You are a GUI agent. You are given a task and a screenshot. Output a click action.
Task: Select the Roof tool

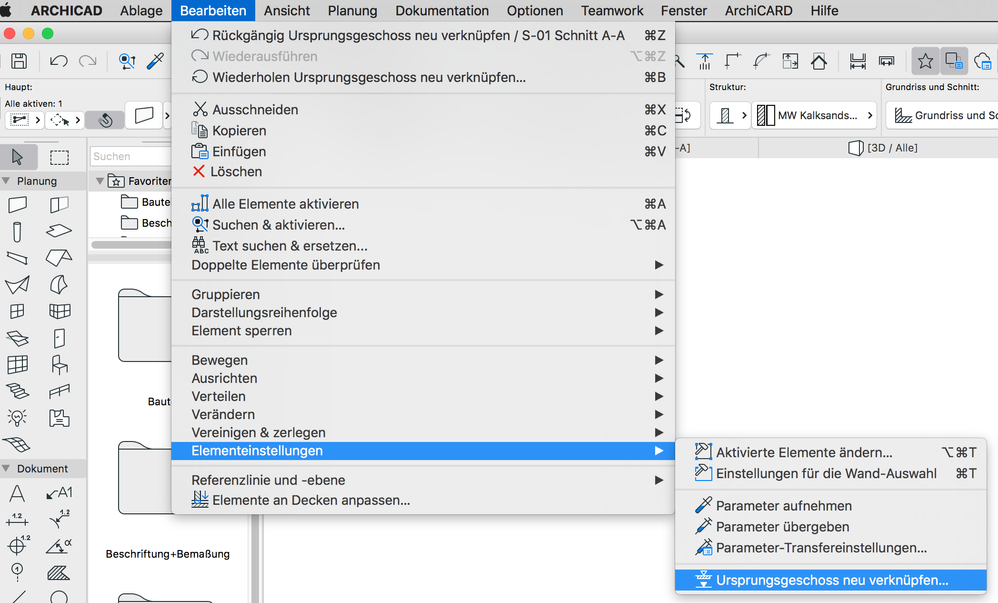pyautogui.click(x=59, y=258)
